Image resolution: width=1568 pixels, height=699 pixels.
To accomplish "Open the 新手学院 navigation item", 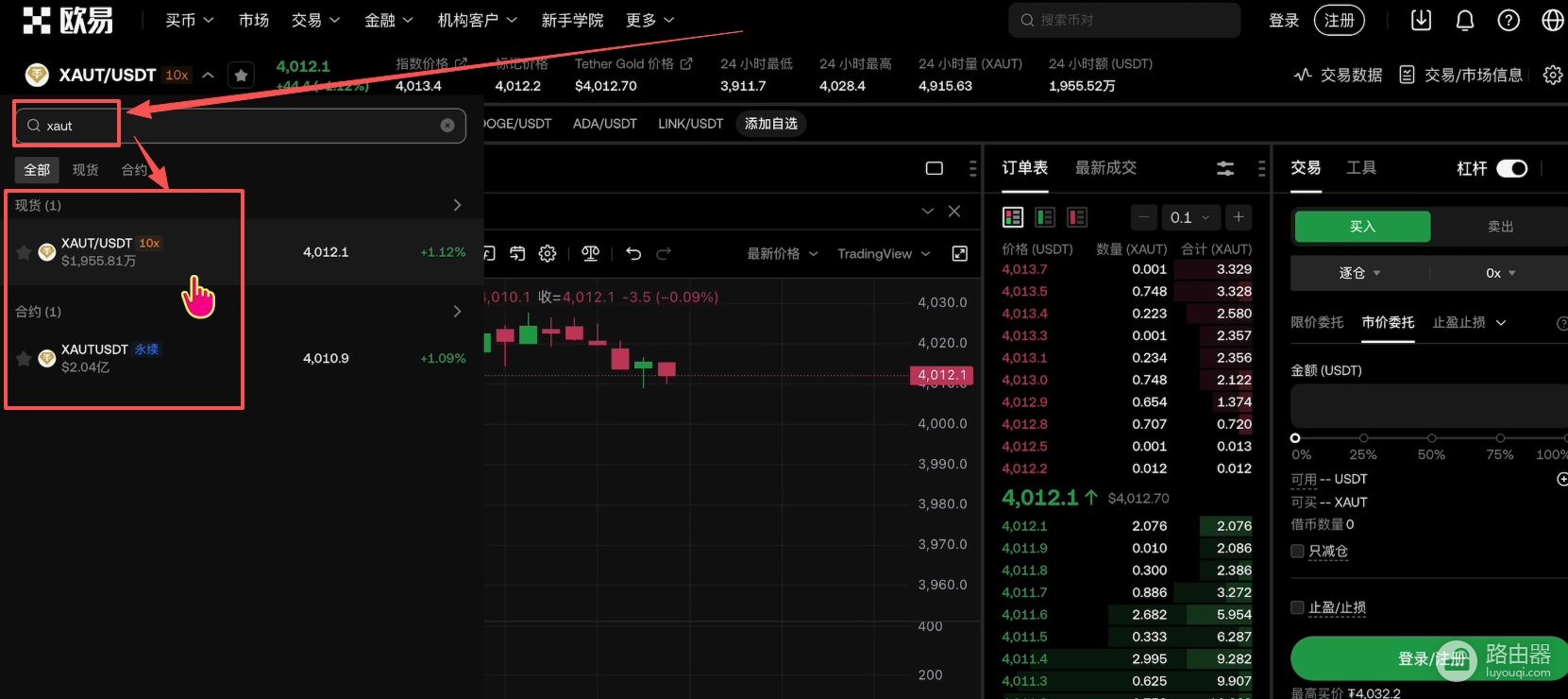I will pos(572,20).
